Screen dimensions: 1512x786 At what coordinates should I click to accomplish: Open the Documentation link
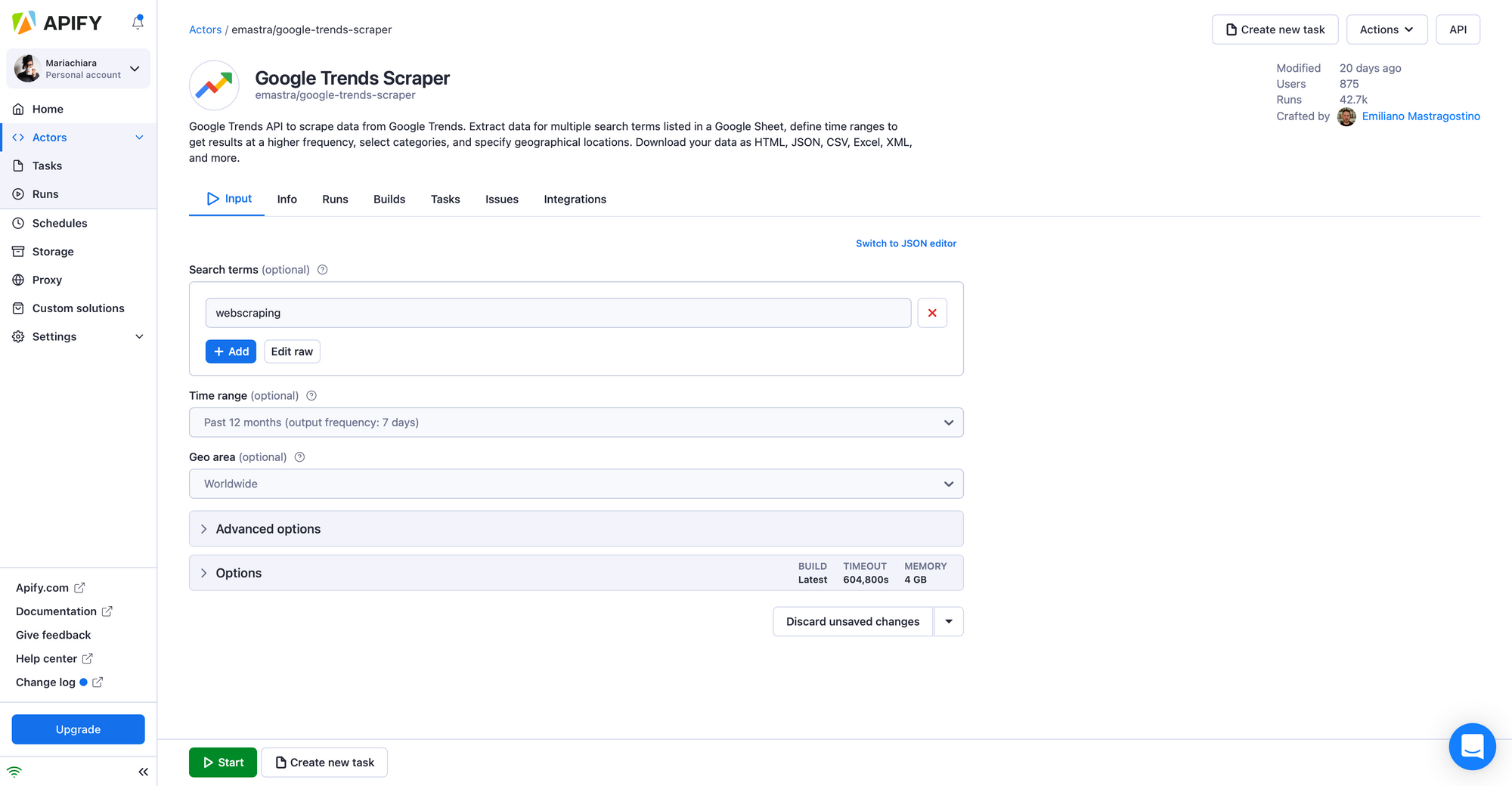coord(64,611)
